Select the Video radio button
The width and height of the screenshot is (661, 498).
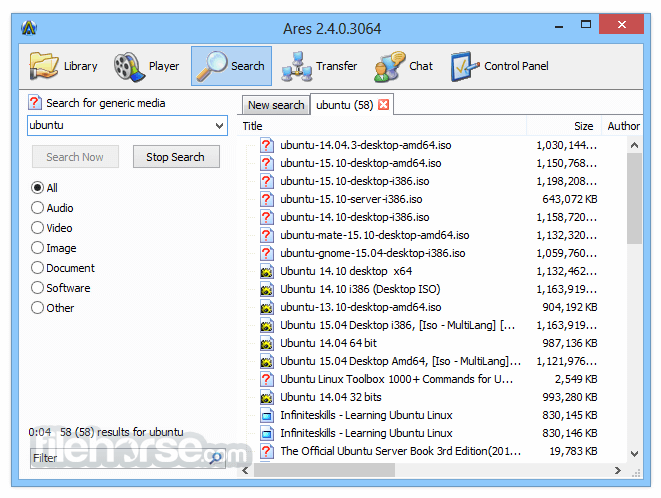pyautogui.click(x=38, y=228)
